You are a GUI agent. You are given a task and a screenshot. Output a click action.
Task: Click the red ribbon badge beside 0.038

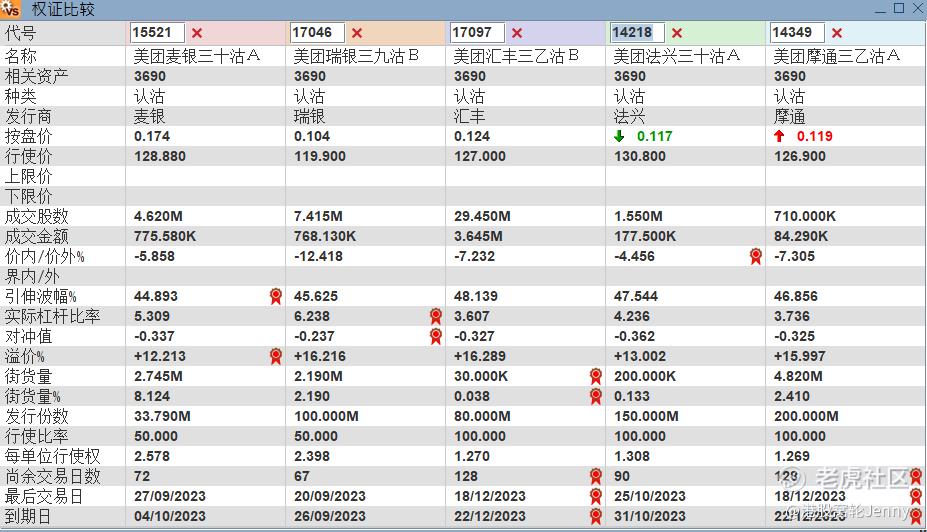click(596, 397)
